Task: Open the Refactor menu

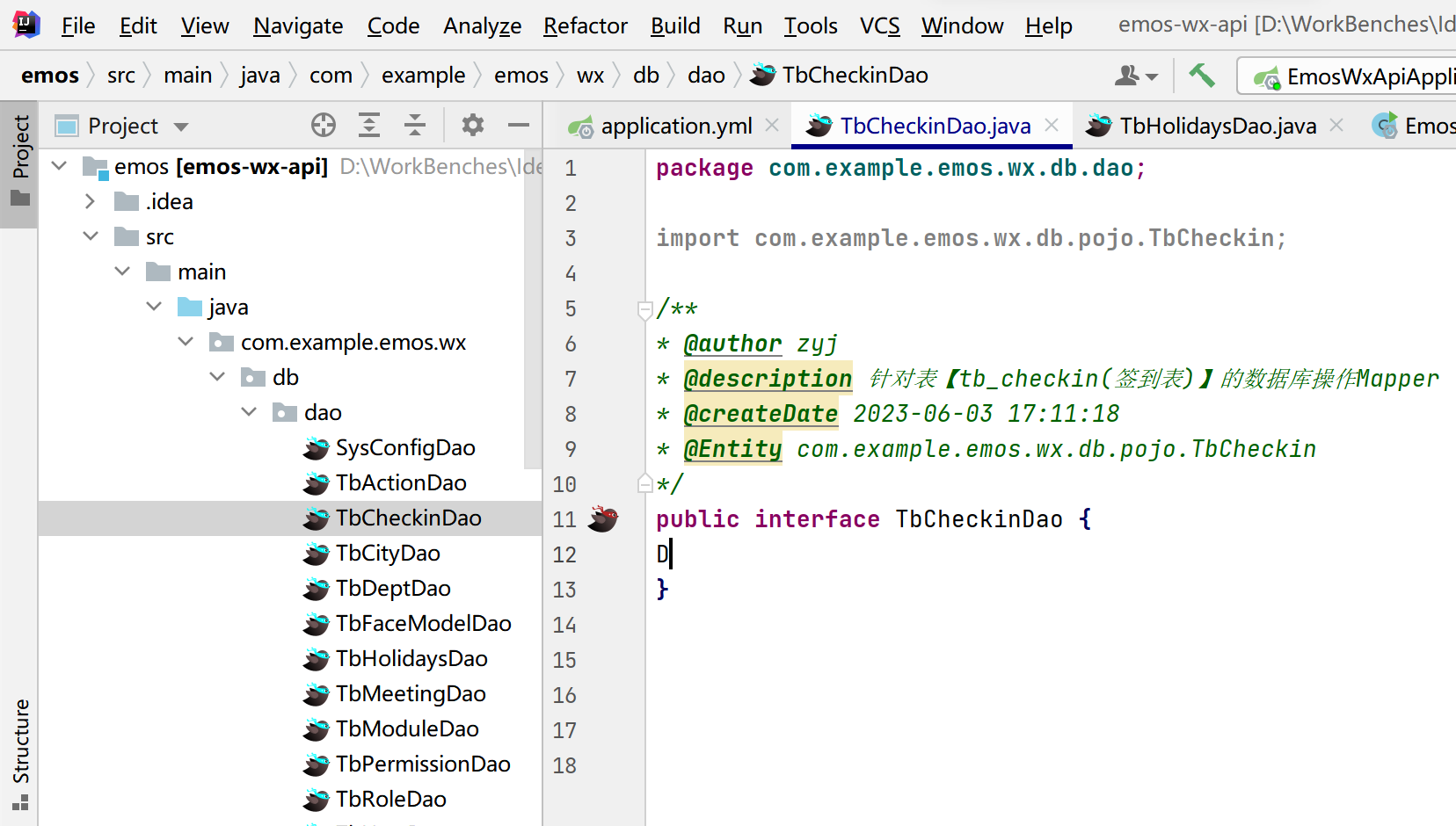Action: pos(586,25)
